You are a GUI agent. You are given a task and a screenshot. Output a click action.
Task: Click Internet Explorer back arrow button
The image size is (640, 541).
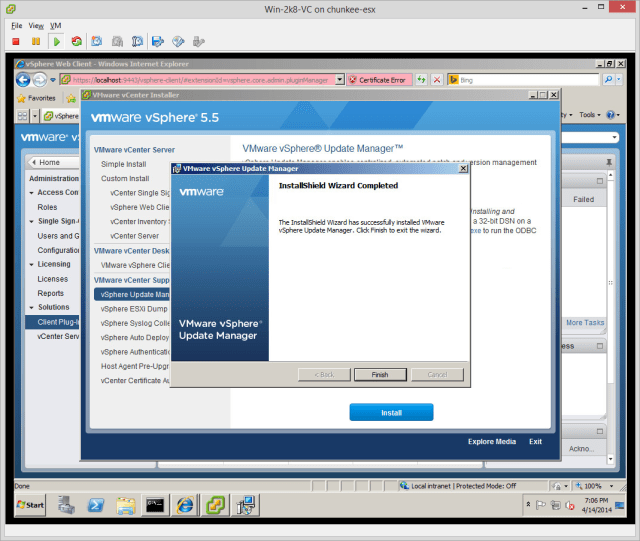[23, 80]
